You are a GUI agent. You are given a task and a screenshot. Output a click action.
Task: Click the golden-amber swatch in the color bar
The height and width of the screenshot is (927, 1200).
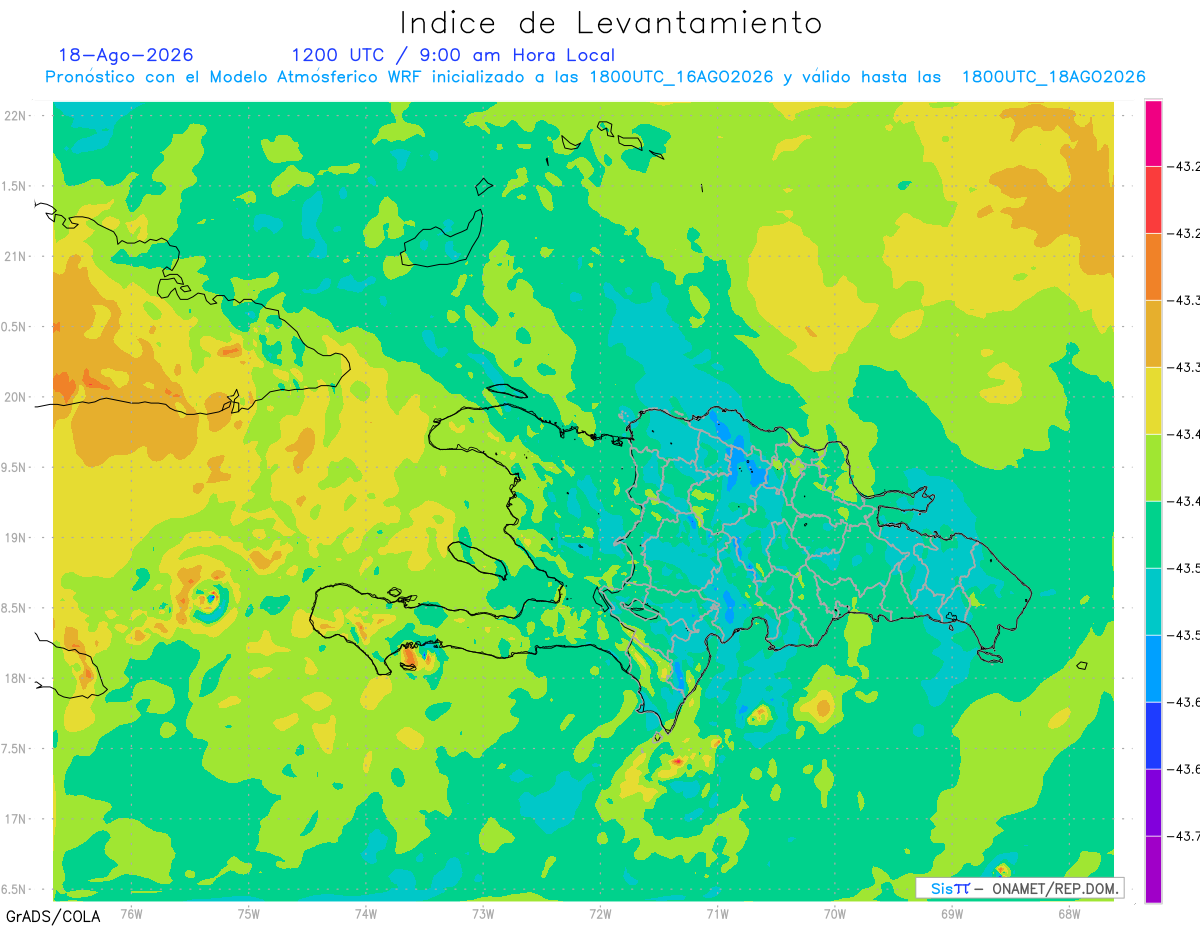coord(1153,334)
